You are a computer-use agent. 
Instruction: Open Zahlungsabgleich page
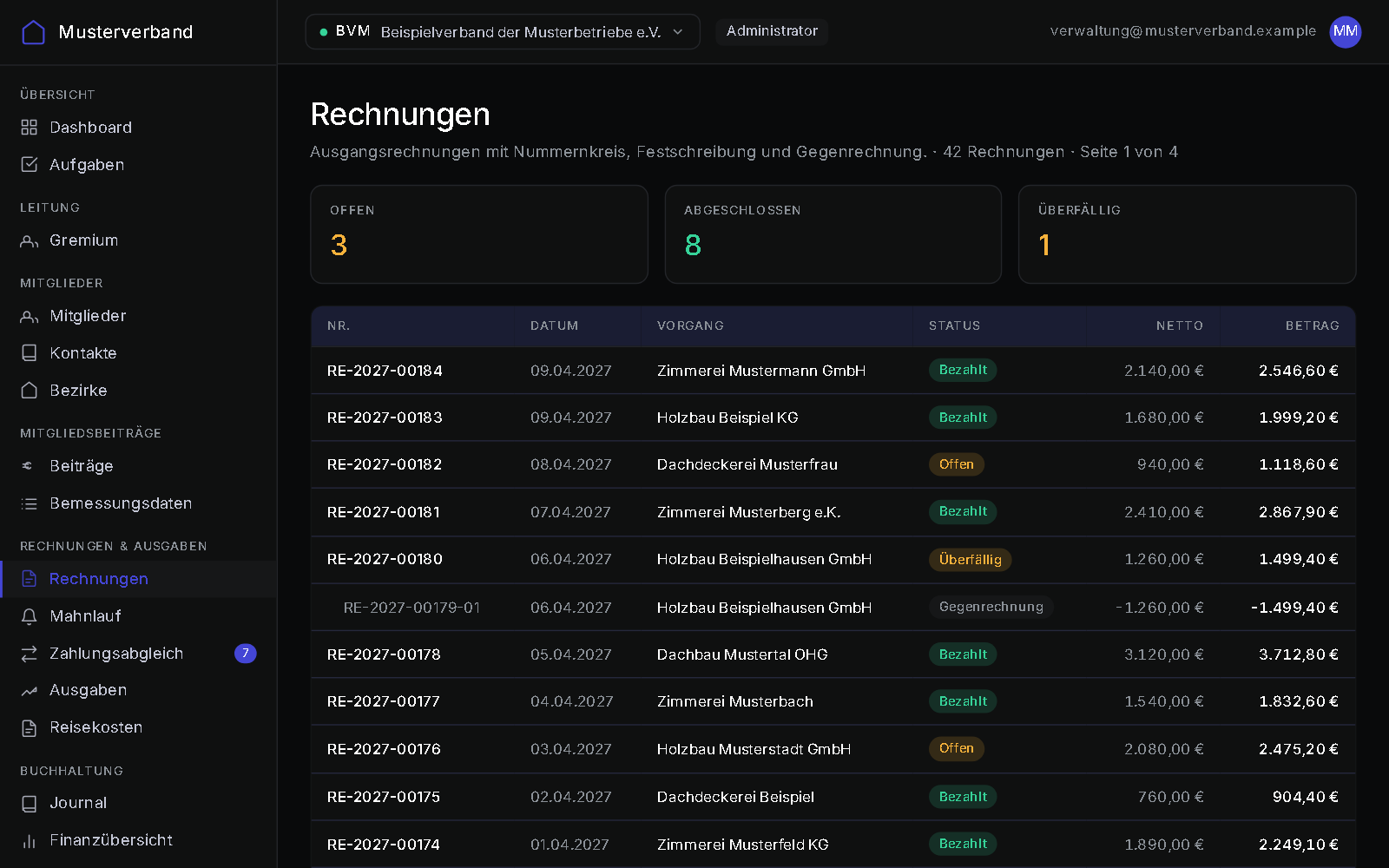pyautogui.click(x=139, y=654)
